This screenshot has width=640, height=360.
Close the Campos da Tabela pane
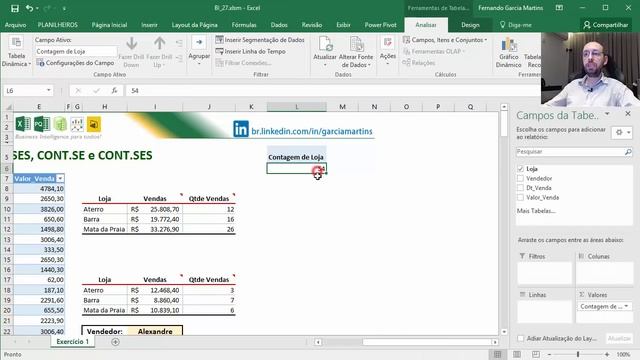(628, 114)
